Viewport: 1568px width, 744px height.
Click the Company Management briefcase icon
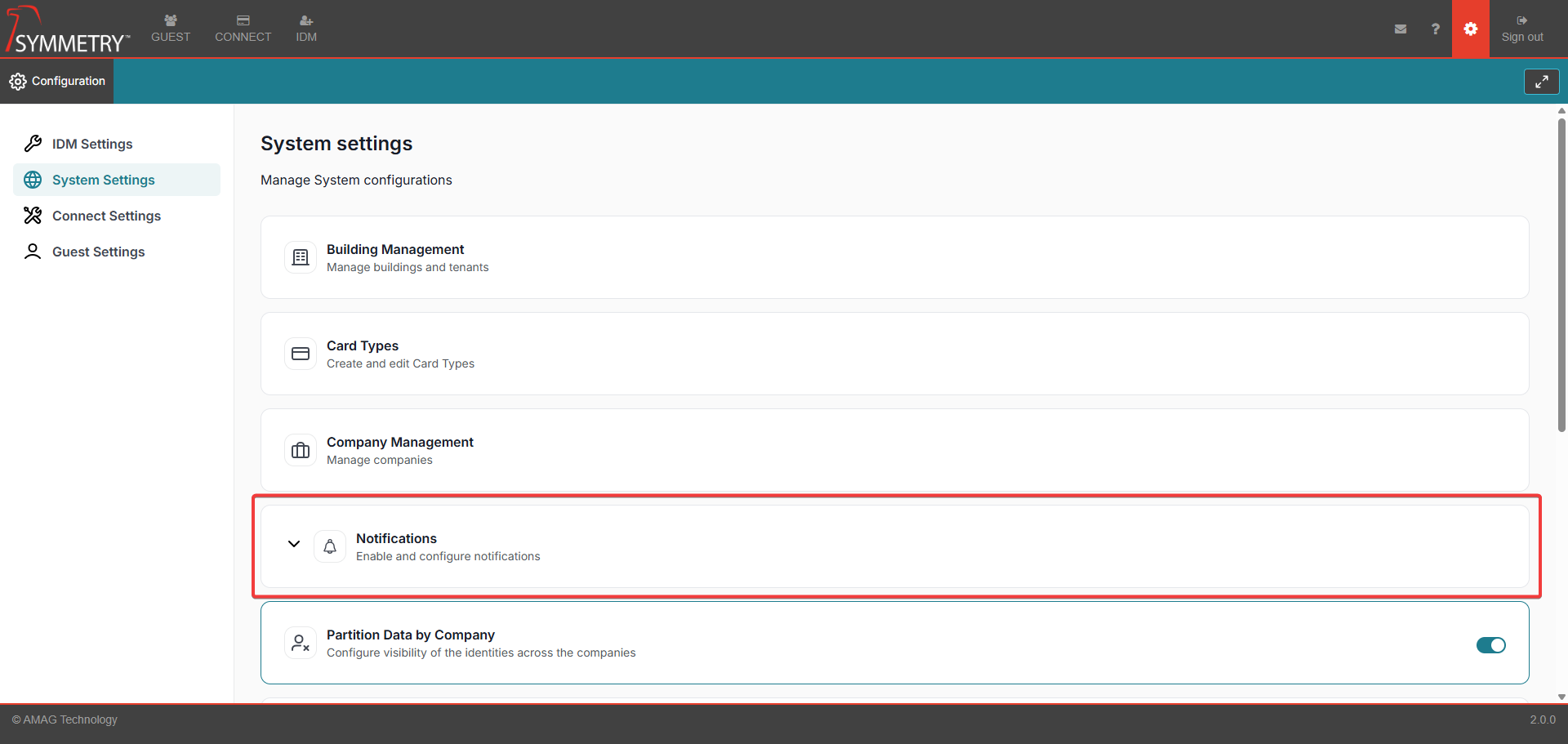pos(301,450)
